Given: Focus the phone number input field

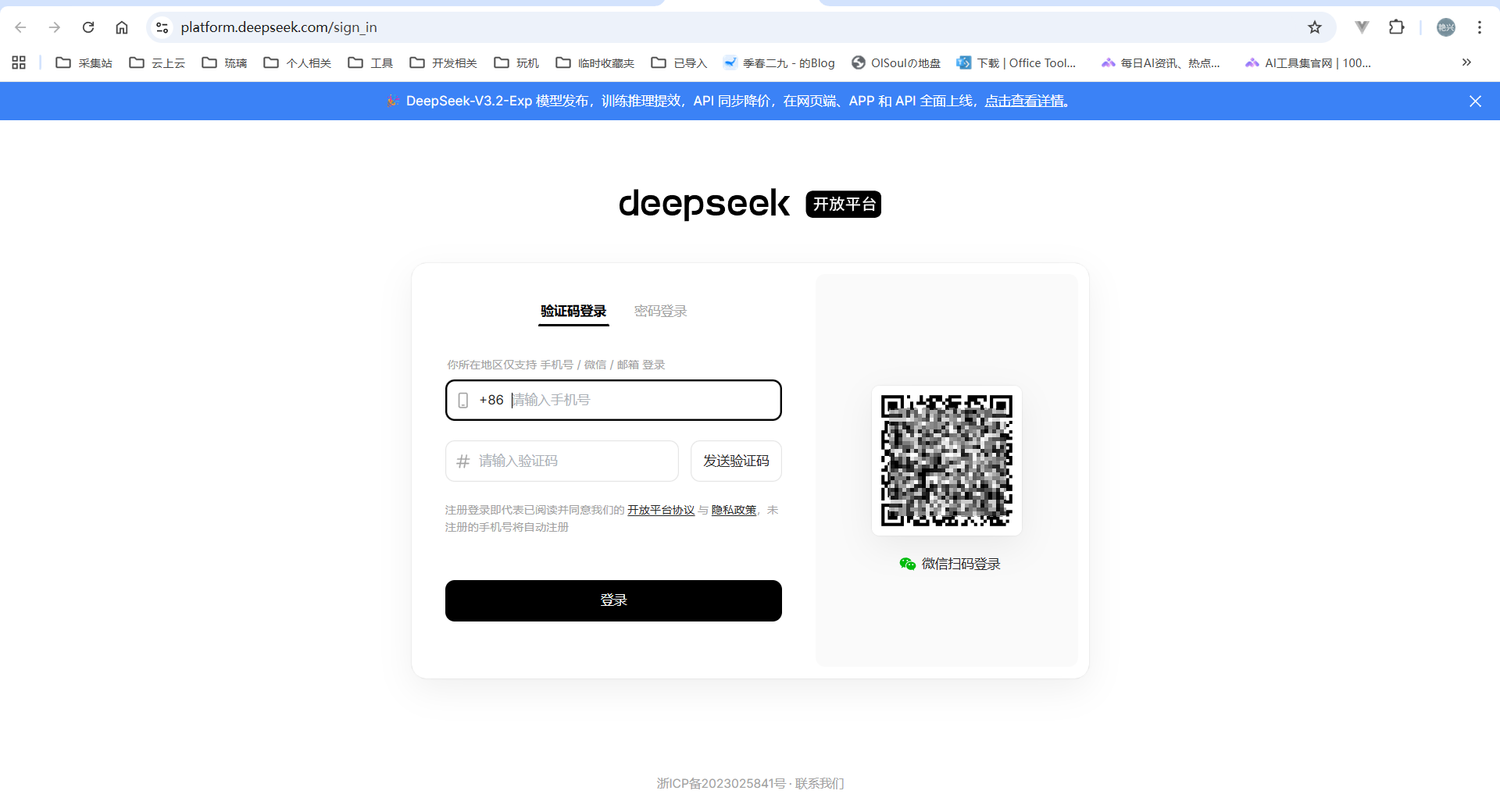Looking at the screenshot, I should coord(641,400).
